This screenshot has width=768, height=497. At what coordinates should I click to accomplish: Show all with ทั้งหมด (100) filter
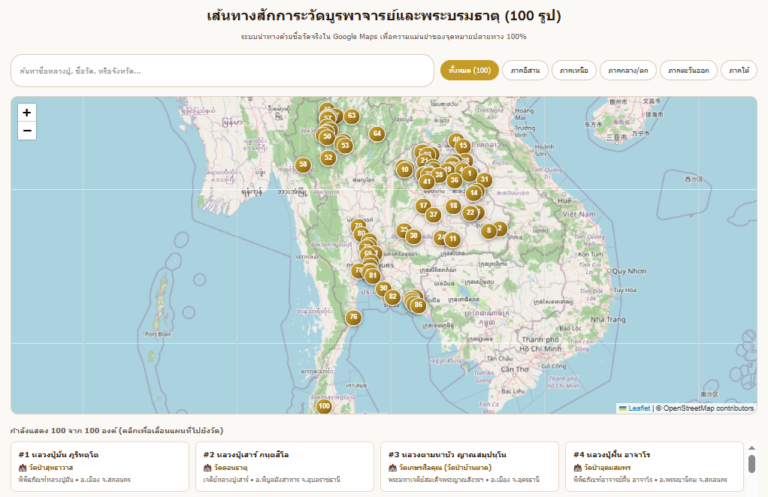point(469,71)
